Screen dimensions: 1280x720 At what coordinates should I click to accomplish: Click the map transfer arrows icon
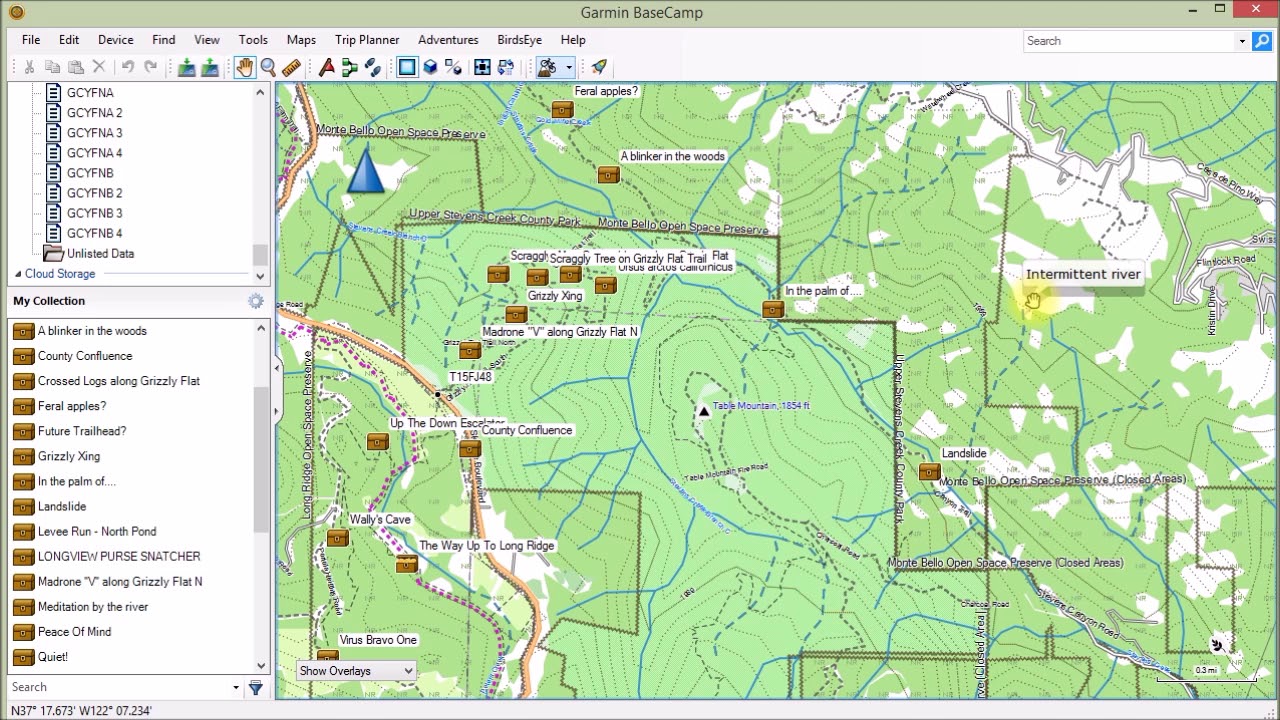506,67
